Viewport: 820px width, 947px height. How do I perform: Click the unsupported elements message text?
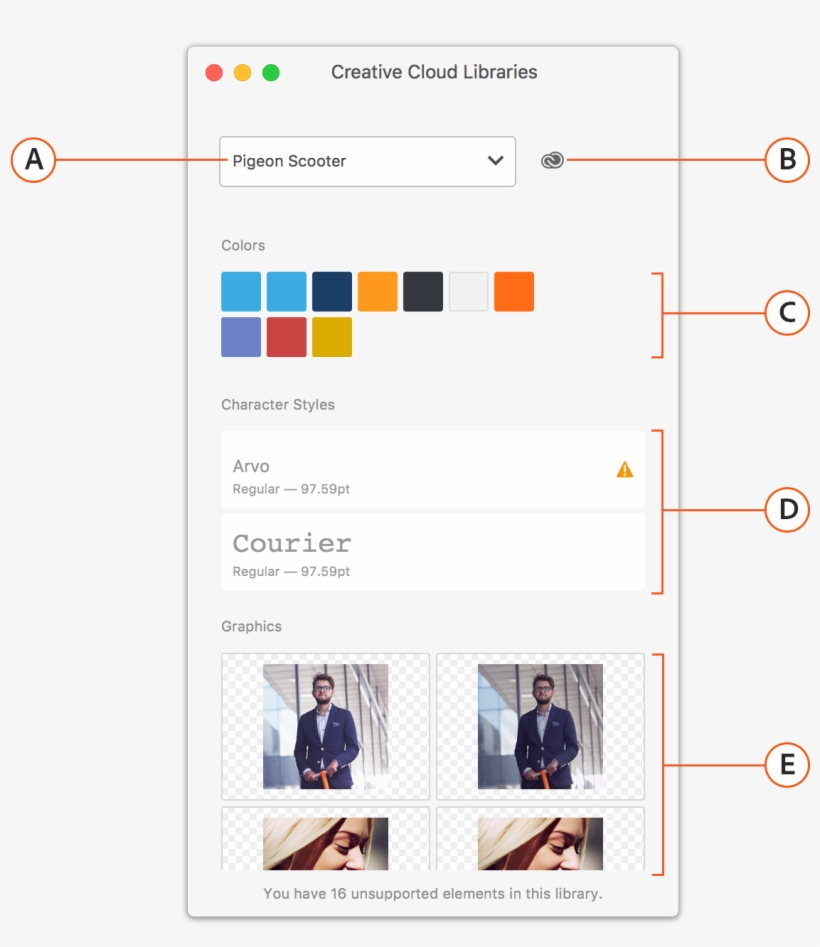(x=433, y=895)
